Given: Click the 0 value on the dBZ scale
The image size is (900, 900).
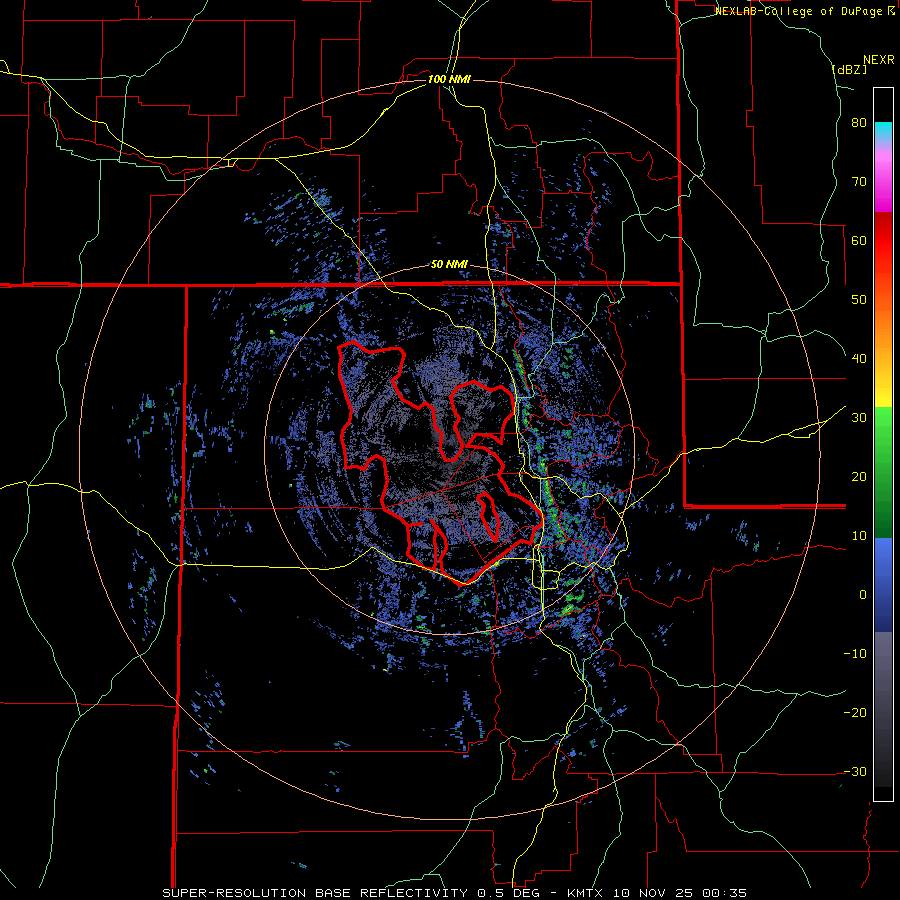Looking at the screenshot, I should pyautogui.click(x=863, y=595).
